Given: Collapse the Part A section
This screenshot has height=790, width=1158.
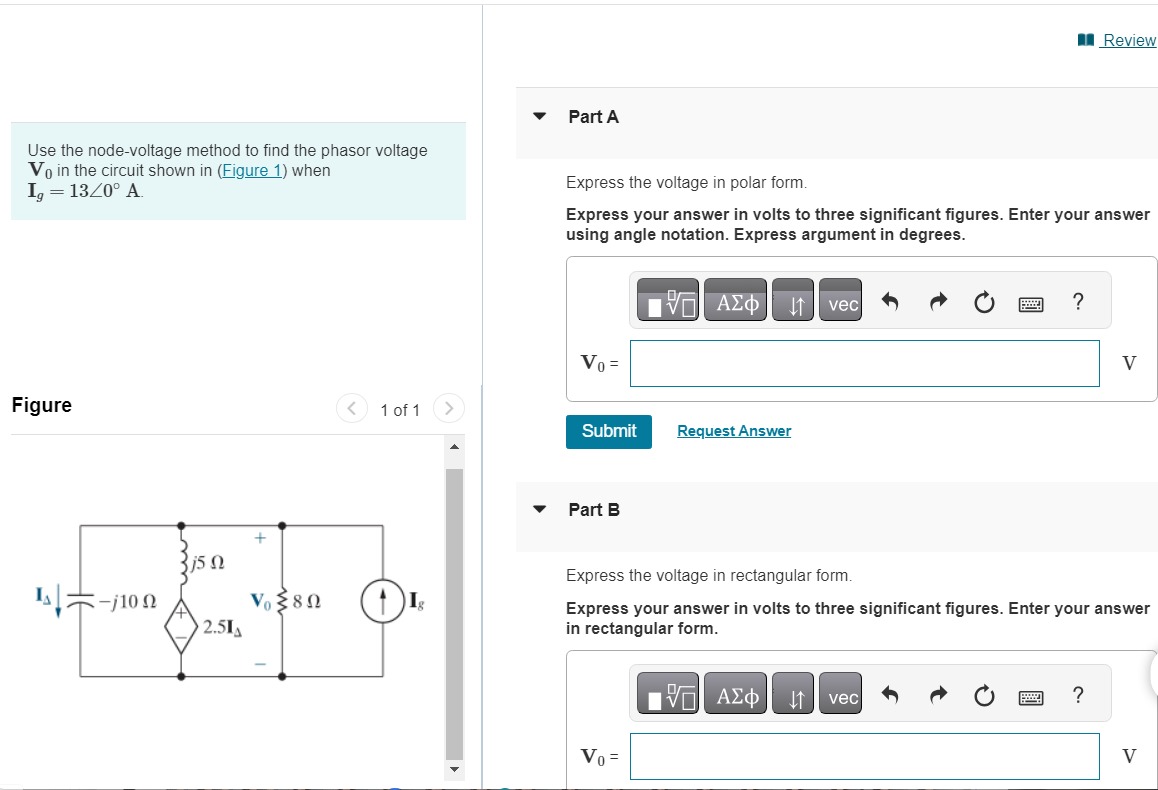Looking at the screenshot, I should [x=539, y=116].
